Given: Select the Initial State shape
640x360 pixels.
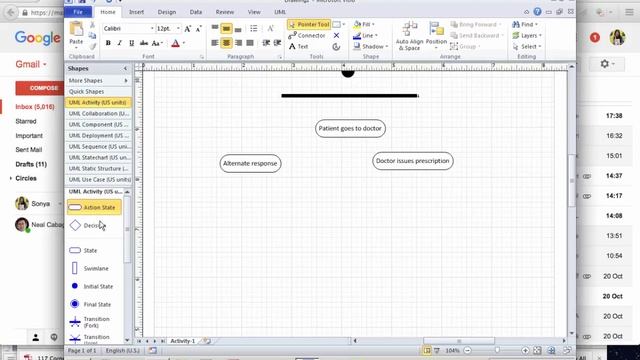Looking at the screenshot, I should (x=91, y=287).
